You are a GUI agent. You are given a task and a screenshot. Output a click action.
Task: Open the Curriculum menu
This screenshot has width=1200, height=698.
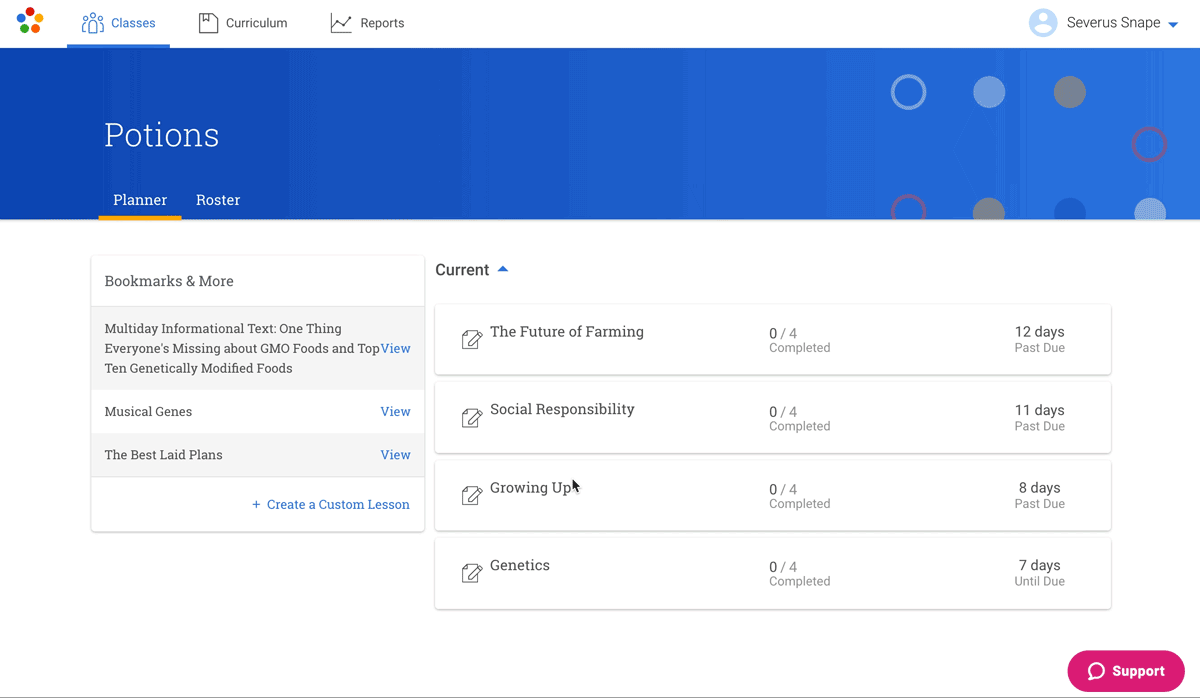243,23
